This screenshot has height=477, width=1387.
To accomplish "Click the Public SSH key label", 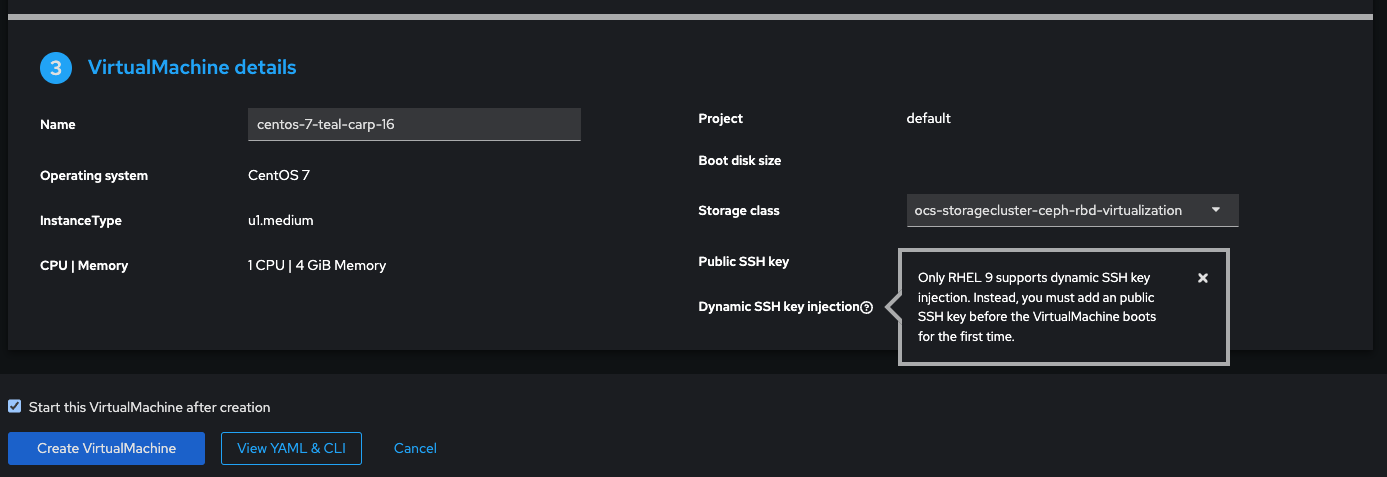I will click(743, 262).
